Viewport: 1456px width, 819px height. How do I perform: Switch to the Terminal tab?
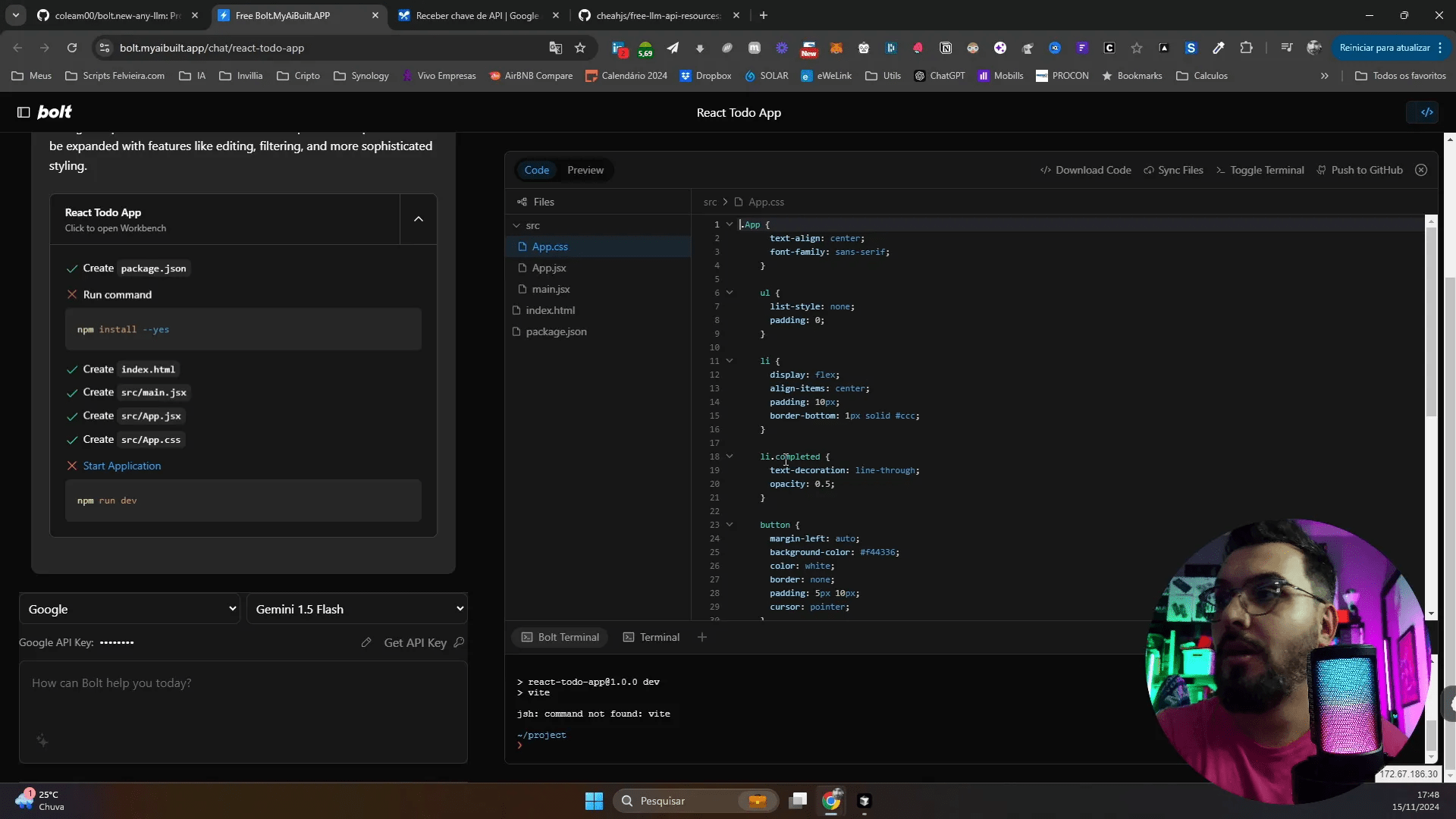[651, 637]
